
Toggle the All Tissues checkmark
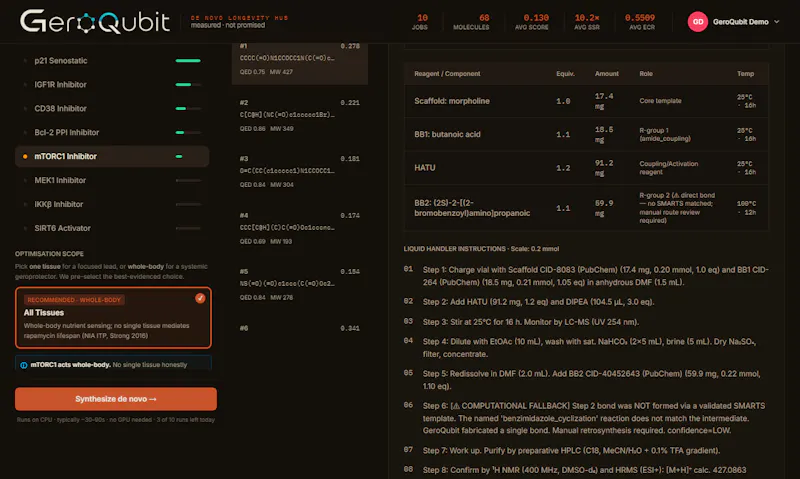click(x=200, y=298)
